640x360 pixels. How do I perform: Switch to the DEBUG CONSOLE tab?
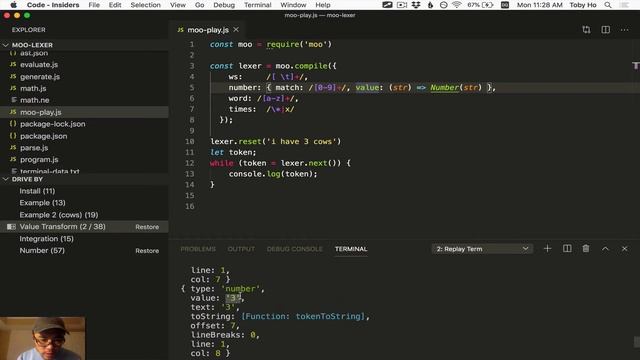pyautogui.click(x=295, y=249)
